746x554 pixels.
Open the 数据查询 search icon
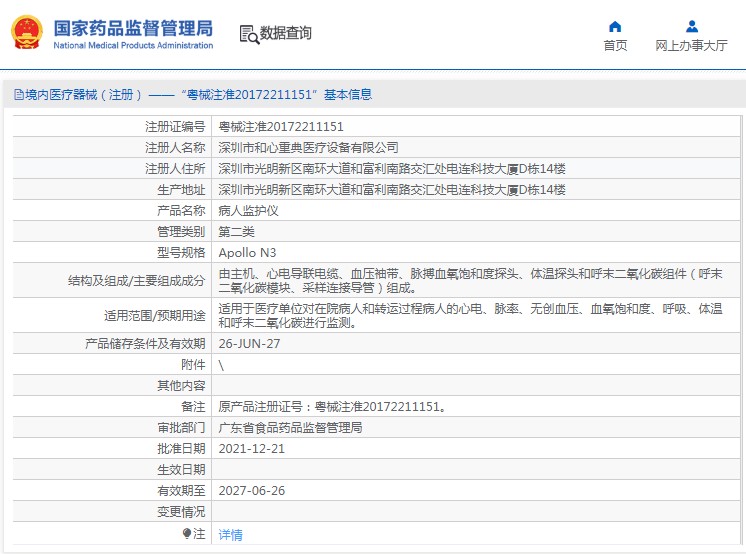point(249,34)
